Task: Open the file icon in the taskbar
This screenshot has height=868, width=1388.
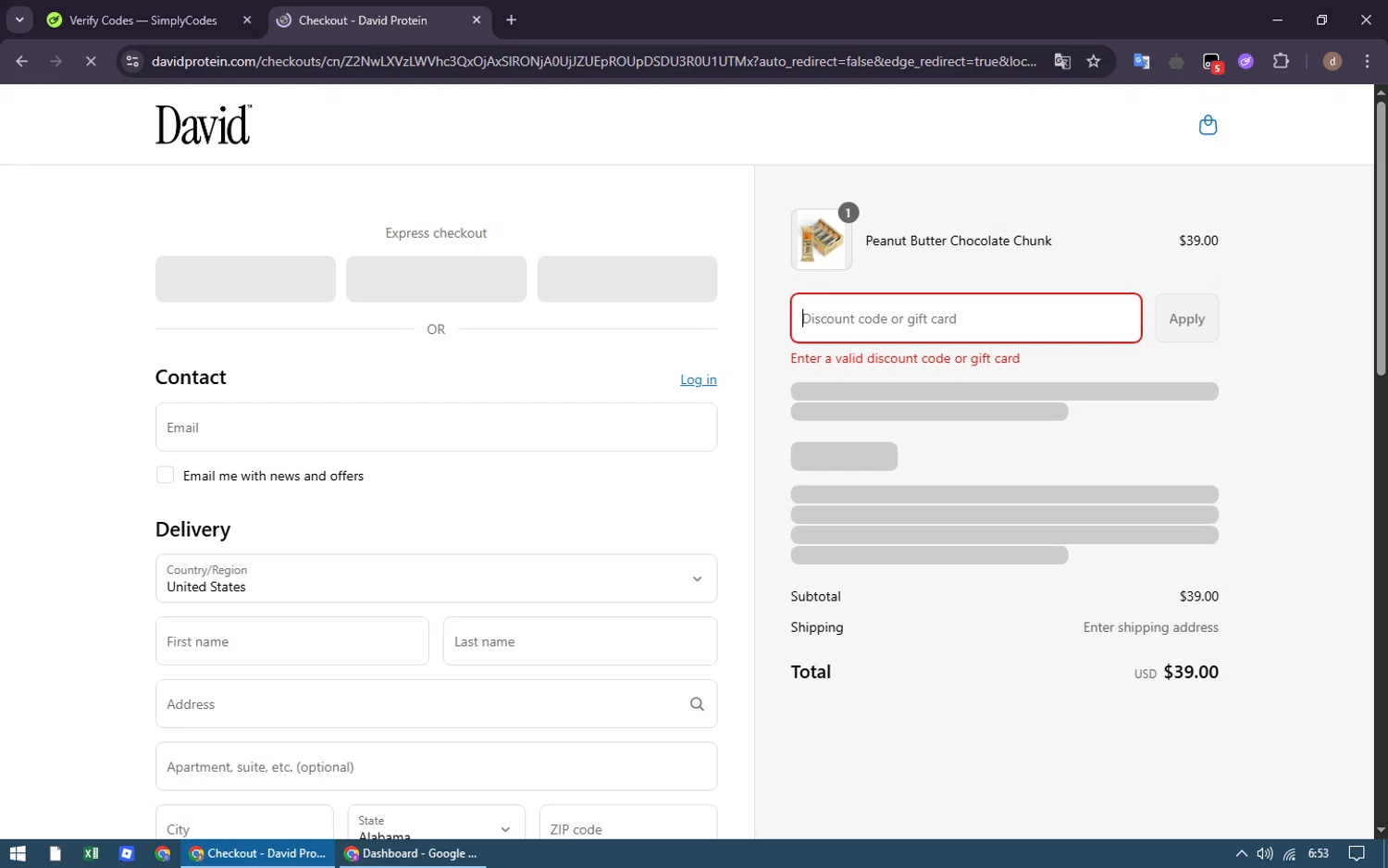Action: [x=56, y=853]
